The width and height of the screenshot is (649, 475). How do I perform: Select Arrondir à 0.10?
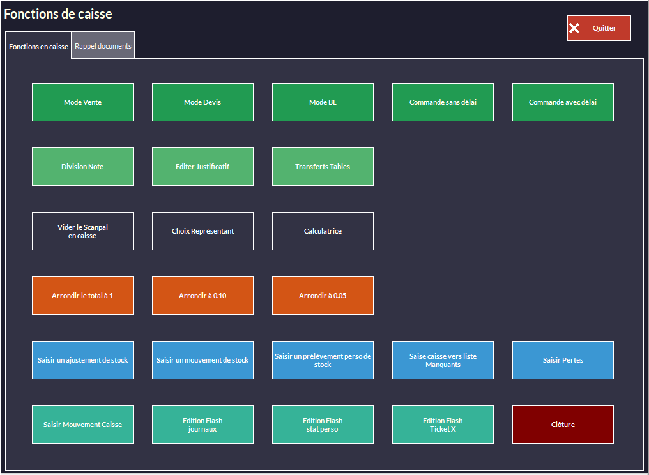click(x=202, y=296)
